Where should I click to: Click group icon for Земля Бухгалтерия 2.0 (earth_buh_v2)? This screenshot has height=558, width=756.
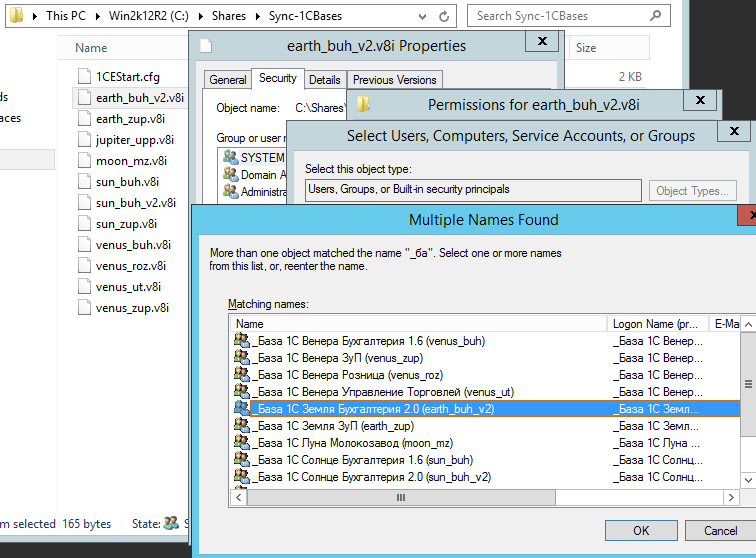tap(242, 408)
